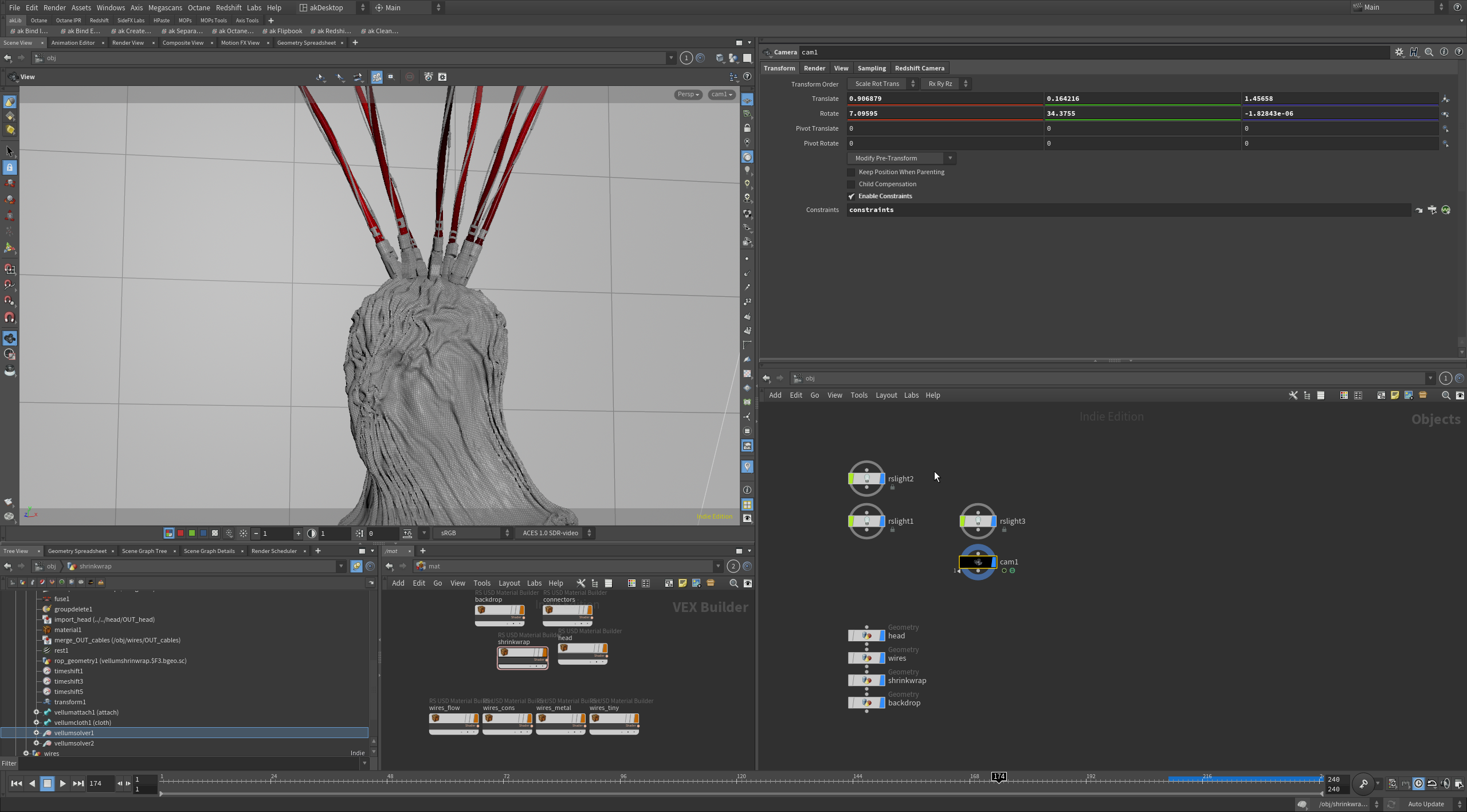Toggle the display flag on wires node
The image size is (1467, 812).
click(x=882, y=658)
